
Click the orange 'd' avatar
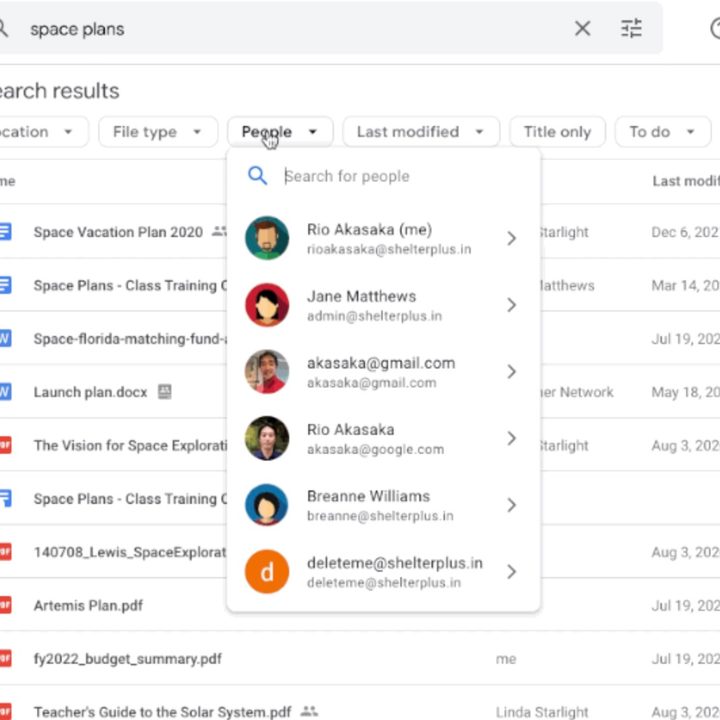click(x=267, y=572)
